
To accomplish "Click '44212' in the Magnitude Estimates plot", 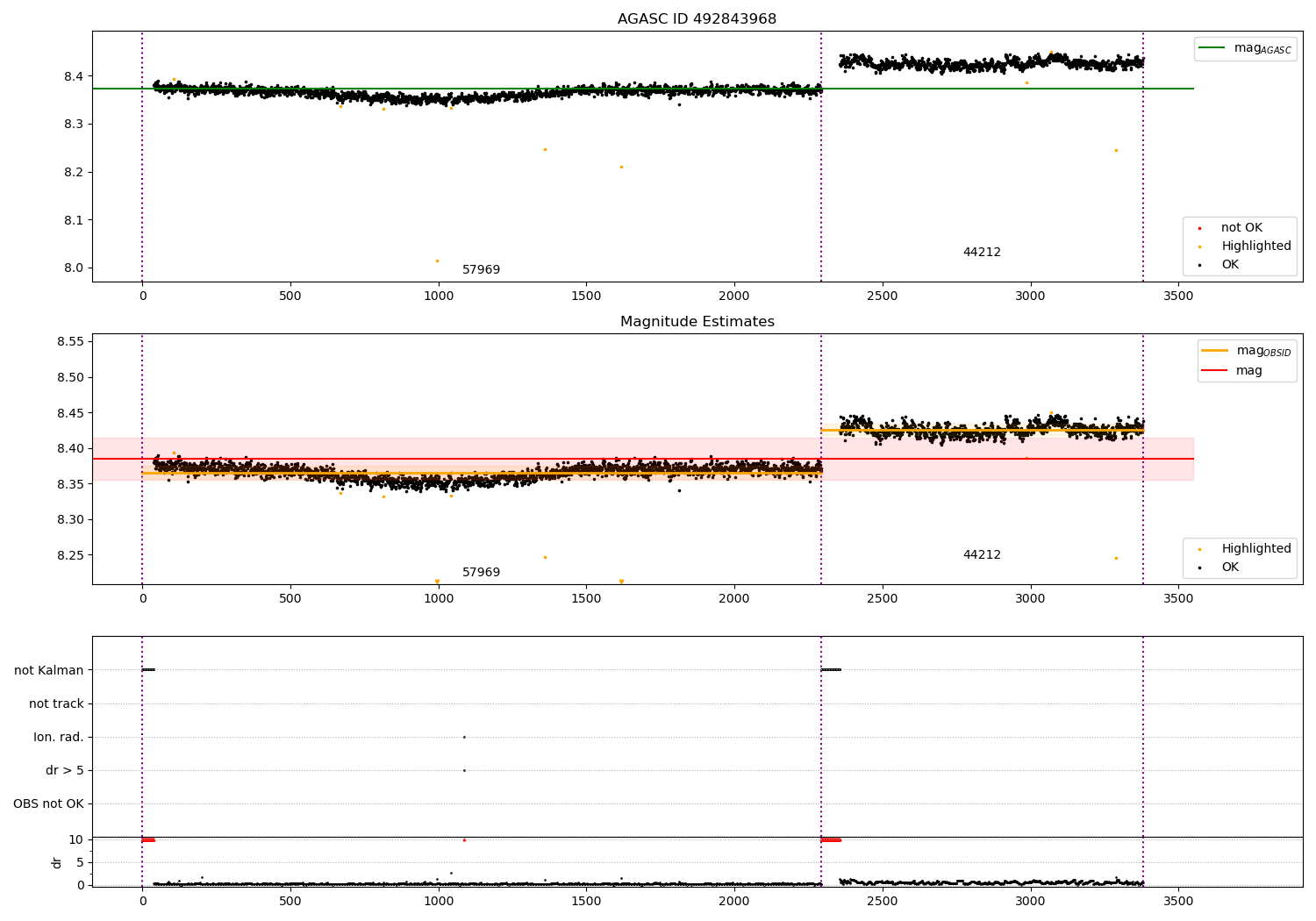I will 982,554.
